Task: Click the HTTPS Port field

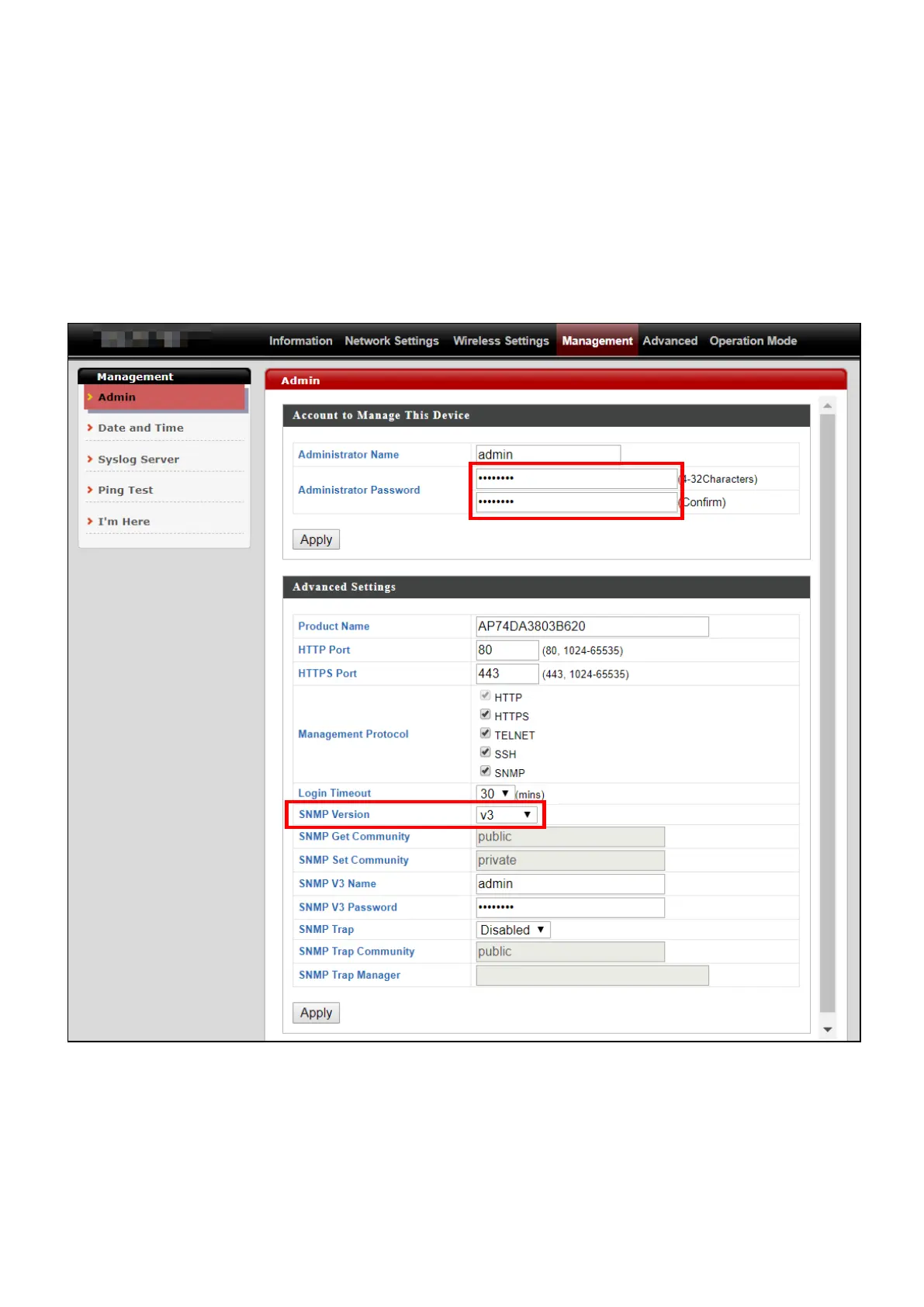Action: pos(507,674)
